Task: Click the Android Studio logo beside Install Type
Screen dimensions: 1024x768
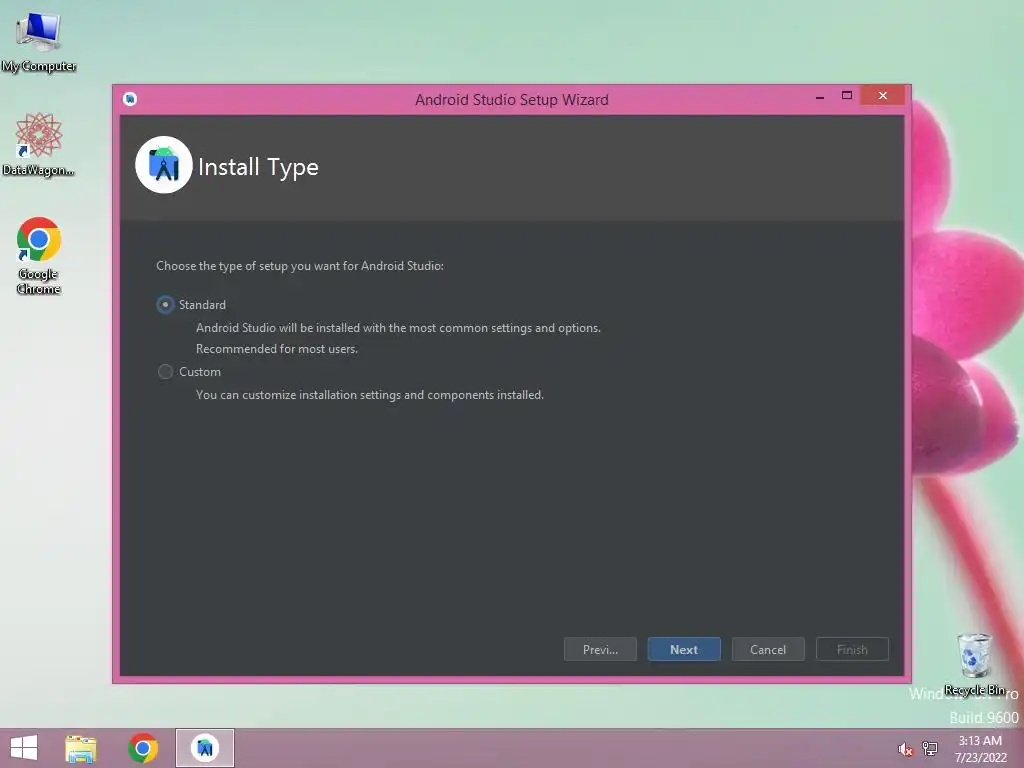Action: (164, 165)
